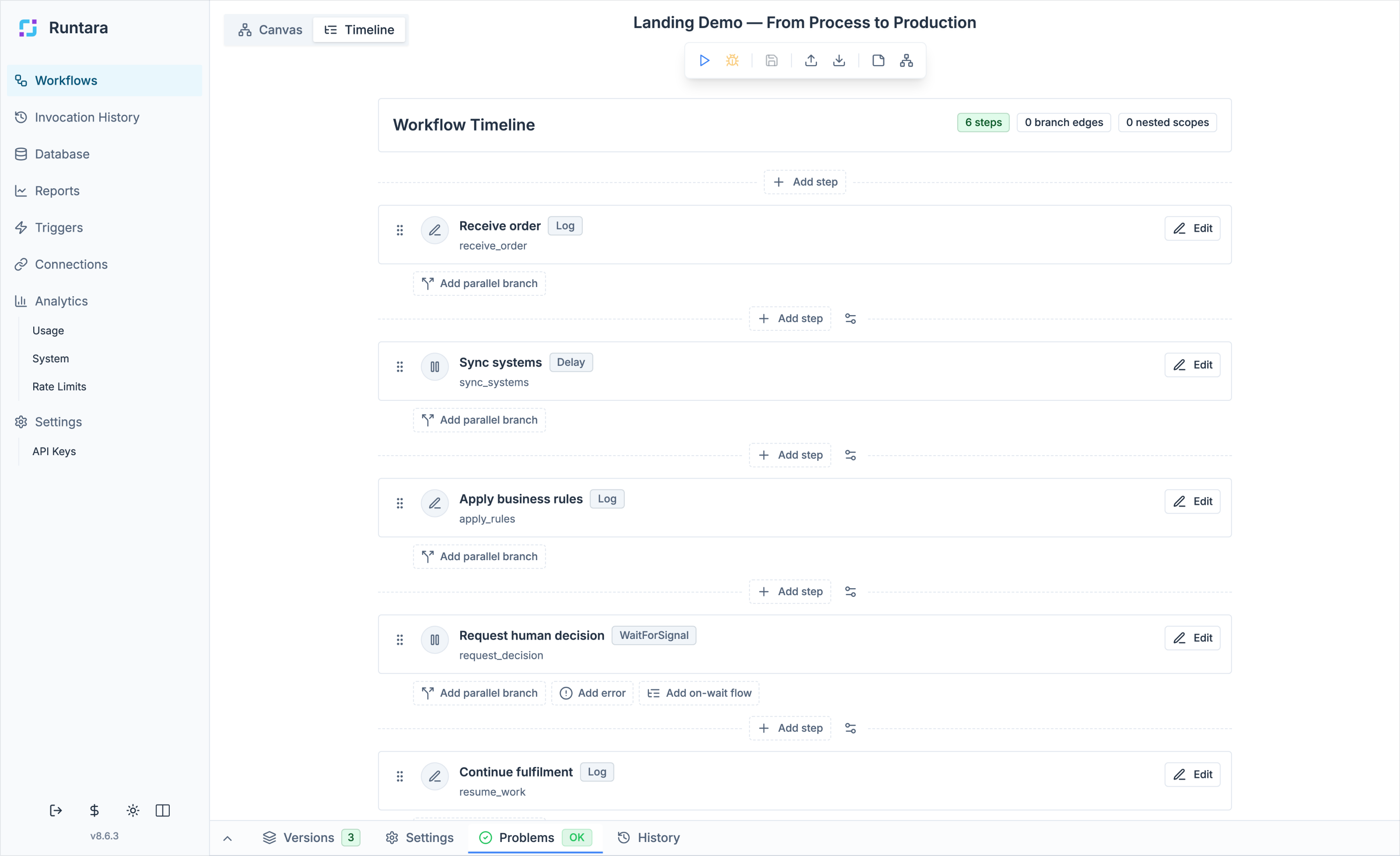Click drag handle of Receive order step
Screen dimensions: 1400x856
[400, 230]
